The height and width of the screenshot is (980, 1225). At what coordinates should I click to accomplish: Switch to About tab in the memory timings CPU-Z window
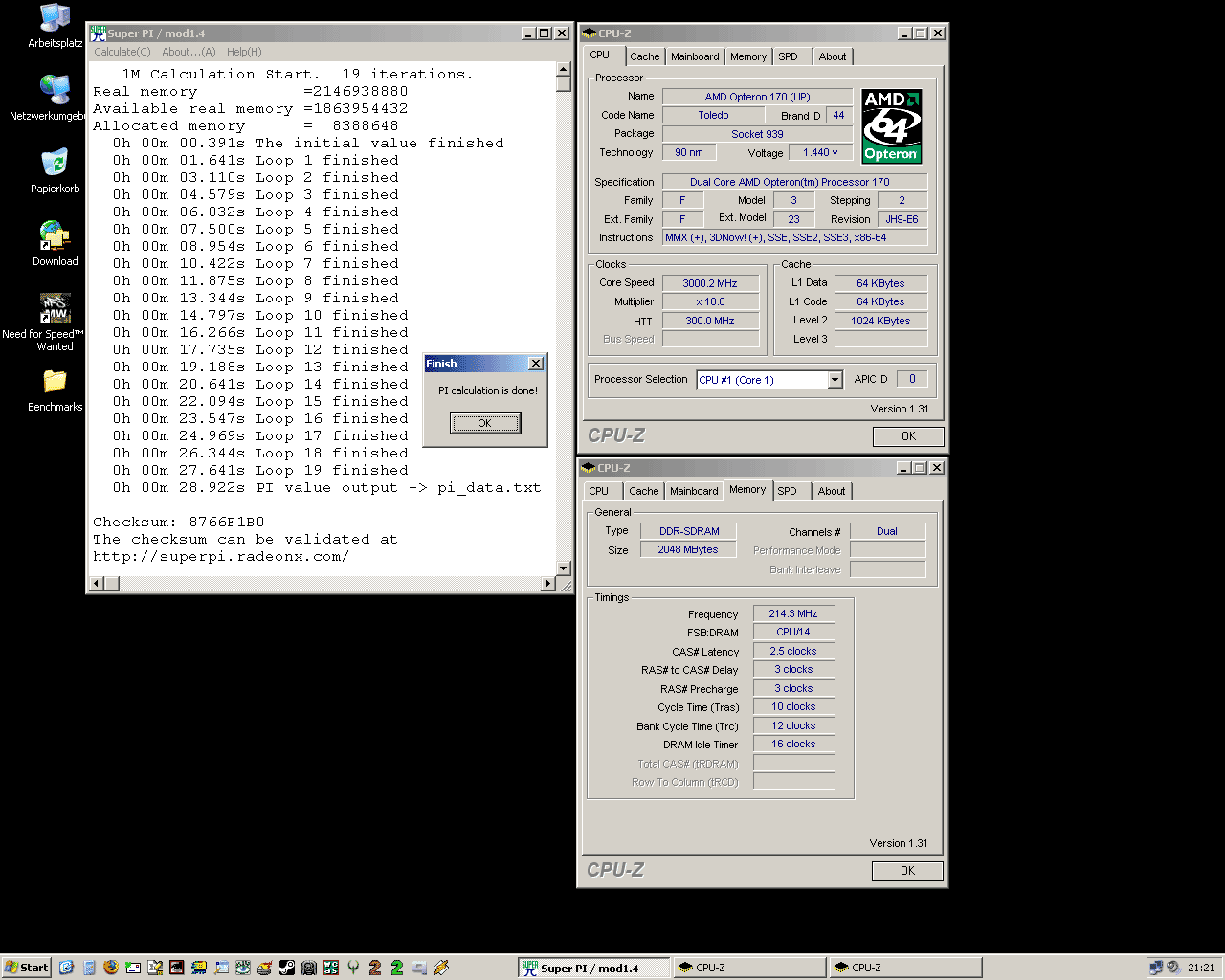(x=832, y=491)
